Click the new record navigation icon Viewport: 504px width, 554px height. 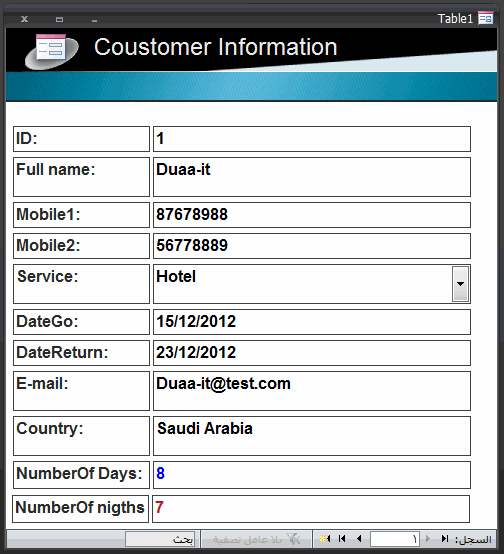click(325, 538)
